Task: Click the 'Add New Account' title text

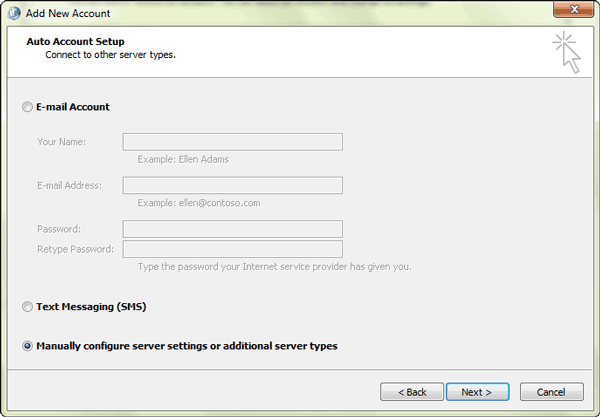Action: (x=68, y=13)
